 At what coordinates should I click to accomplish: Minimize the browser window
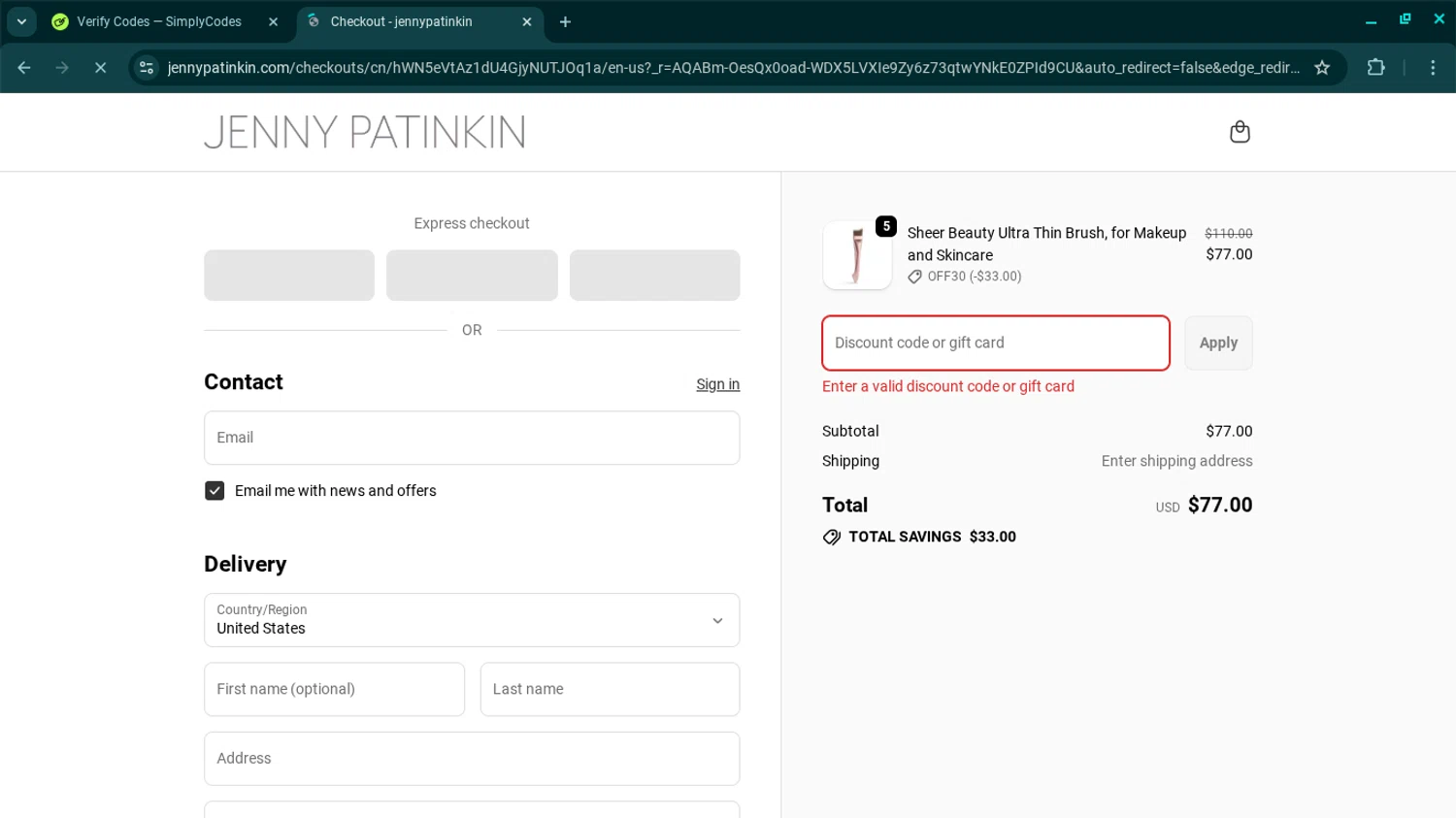point(1371,20)
